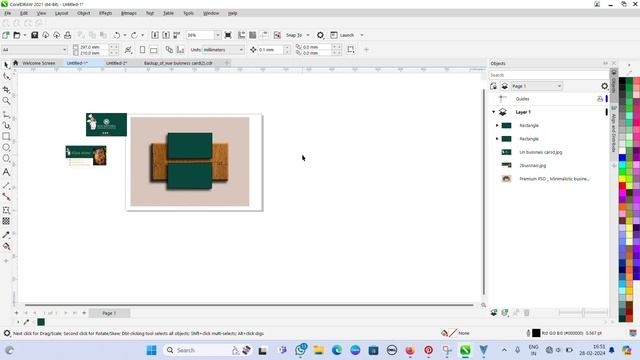Open the File menu
This screenshot has height=360, width=640.
click(x=8, y=13)
